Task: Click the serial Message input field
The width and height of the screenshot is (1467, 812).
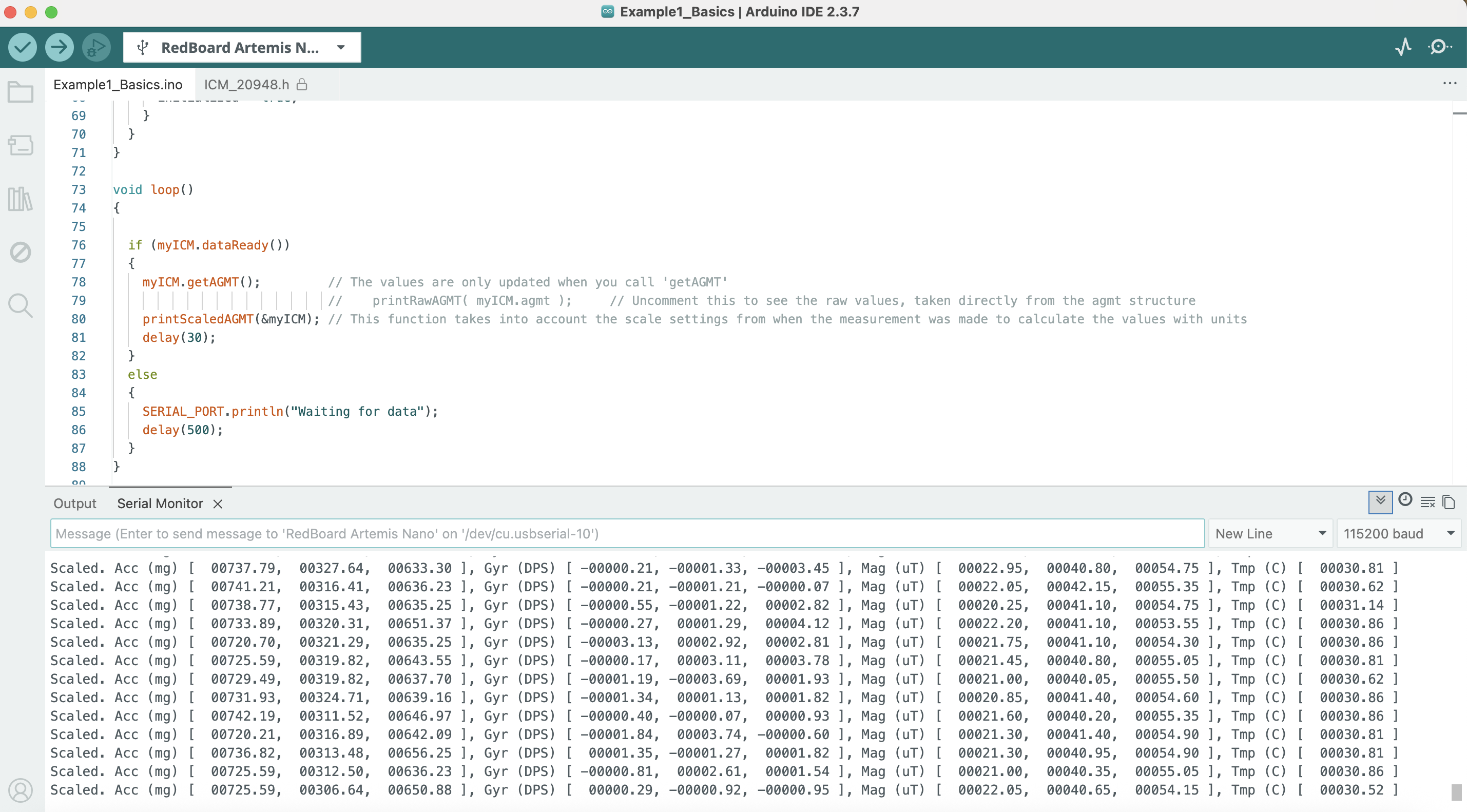Action: pos(626,534)
